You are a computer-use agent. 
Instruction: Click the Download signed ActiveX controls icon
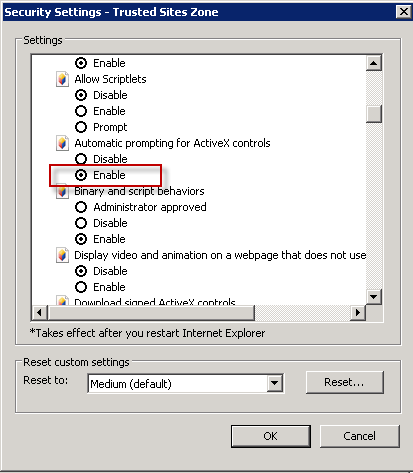click(x=62, y=300)
